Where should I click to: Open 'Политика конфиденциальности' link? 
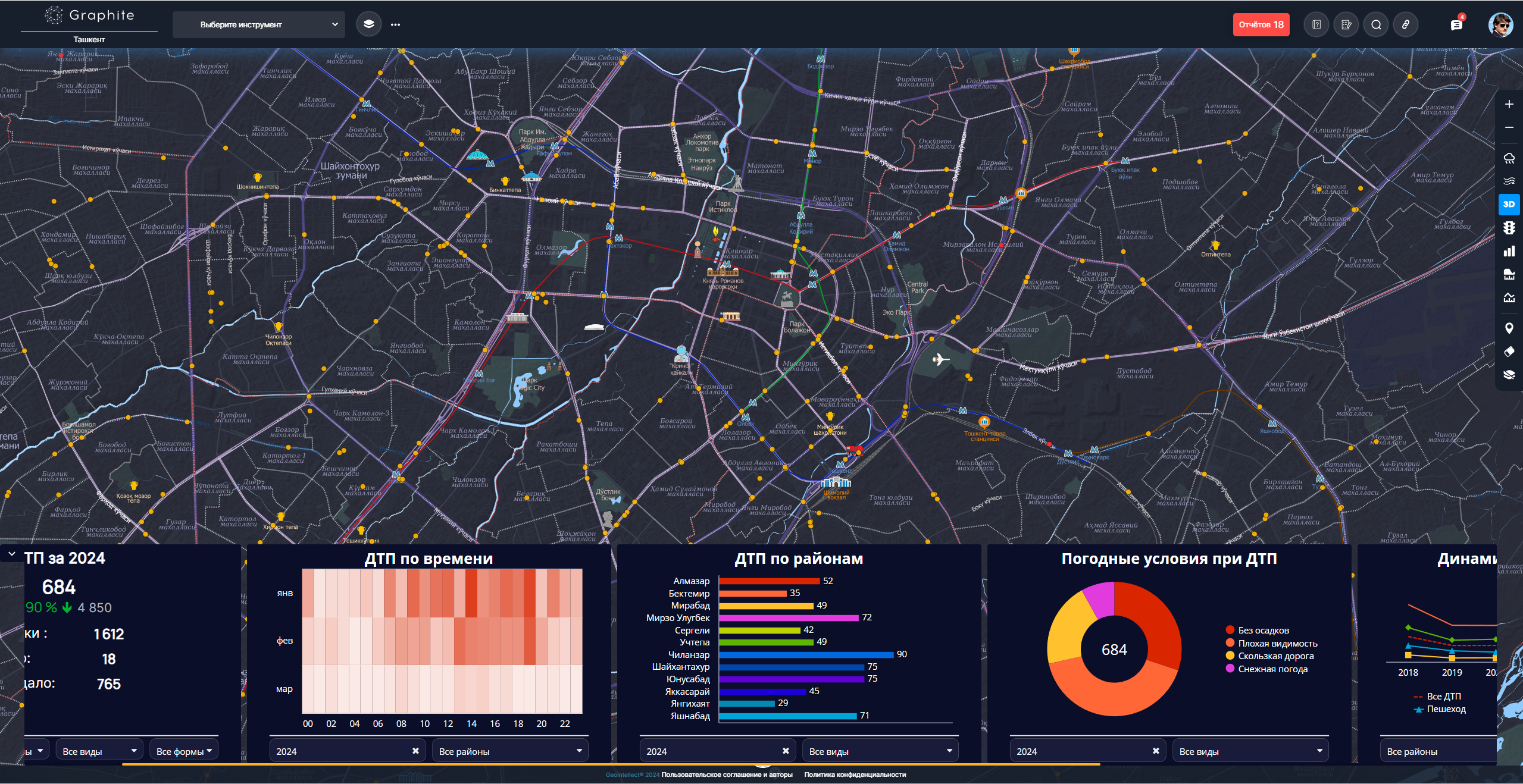pyautogui.click(x=855, y=774)
